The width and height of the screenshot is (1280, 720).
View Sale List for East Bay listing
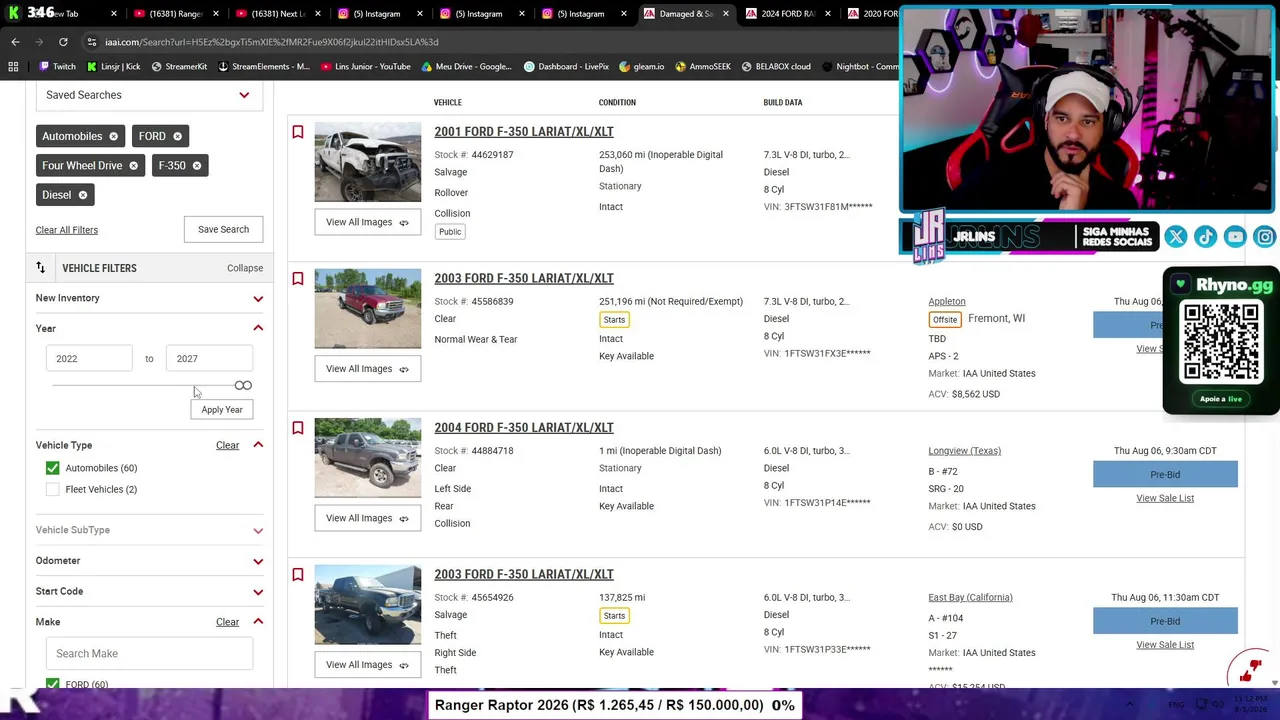[x=1165, y=645]
